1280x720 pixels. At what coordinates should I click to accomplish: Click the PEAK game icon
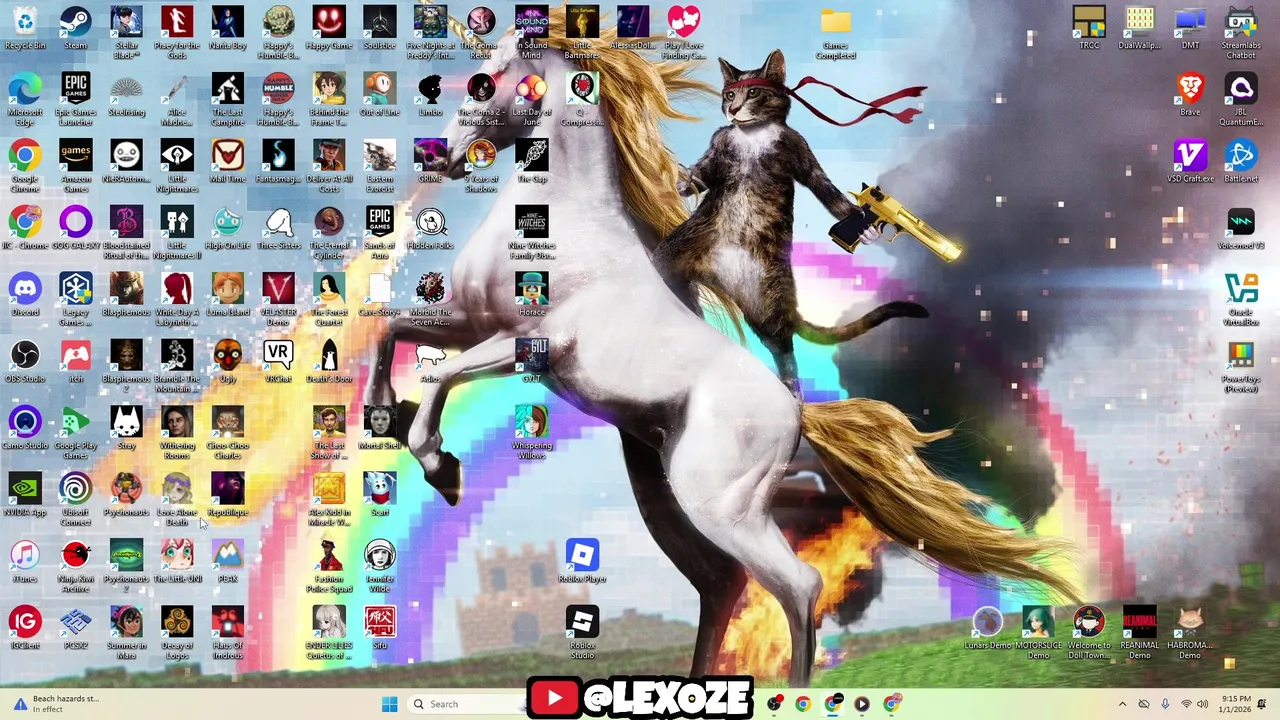[x=228, y=562]
